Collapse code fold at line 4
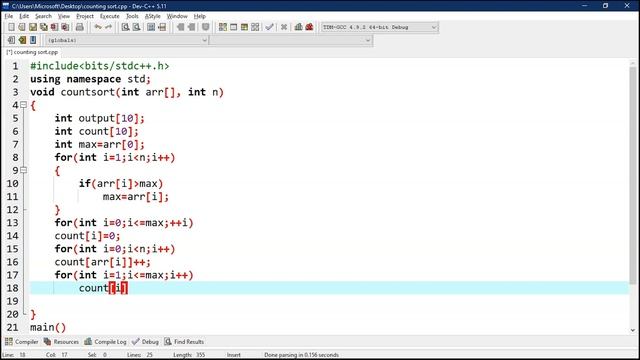This screenshot has width=640, height=360. (24, 105)
